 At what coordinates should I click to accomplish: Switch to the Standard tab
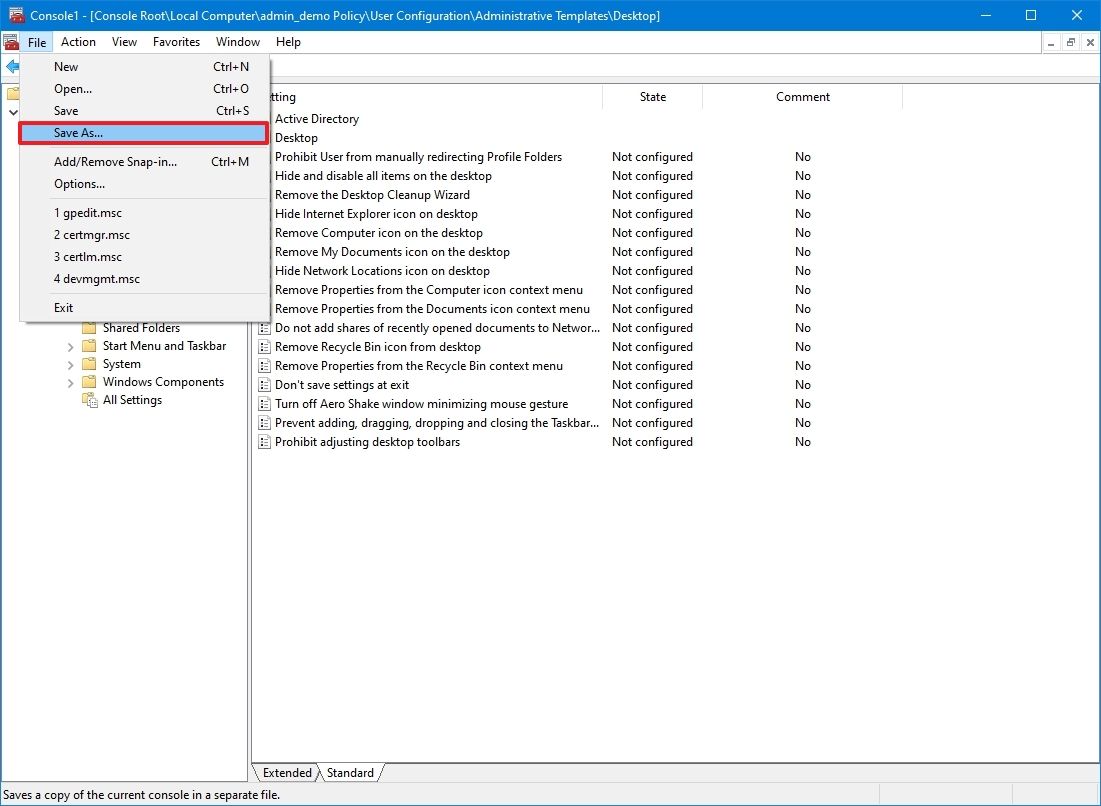350,772
